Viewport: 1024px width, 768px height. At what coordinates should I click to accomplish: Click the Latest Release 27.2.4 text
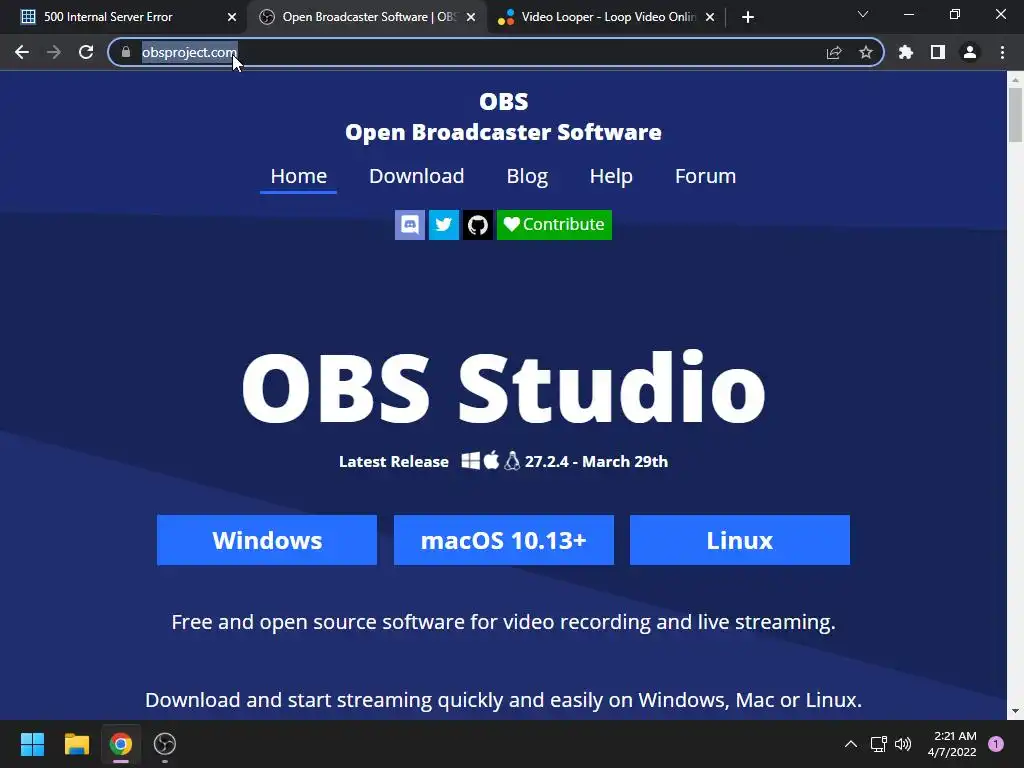[504, 461]
